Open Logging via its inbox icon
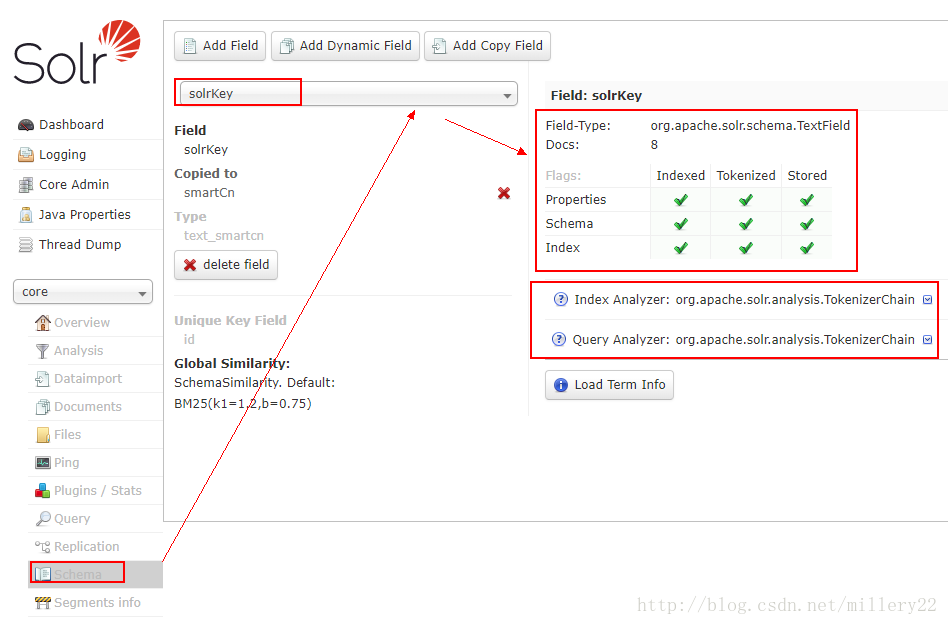This screenshot has height=625, width=948. [26, 155]
